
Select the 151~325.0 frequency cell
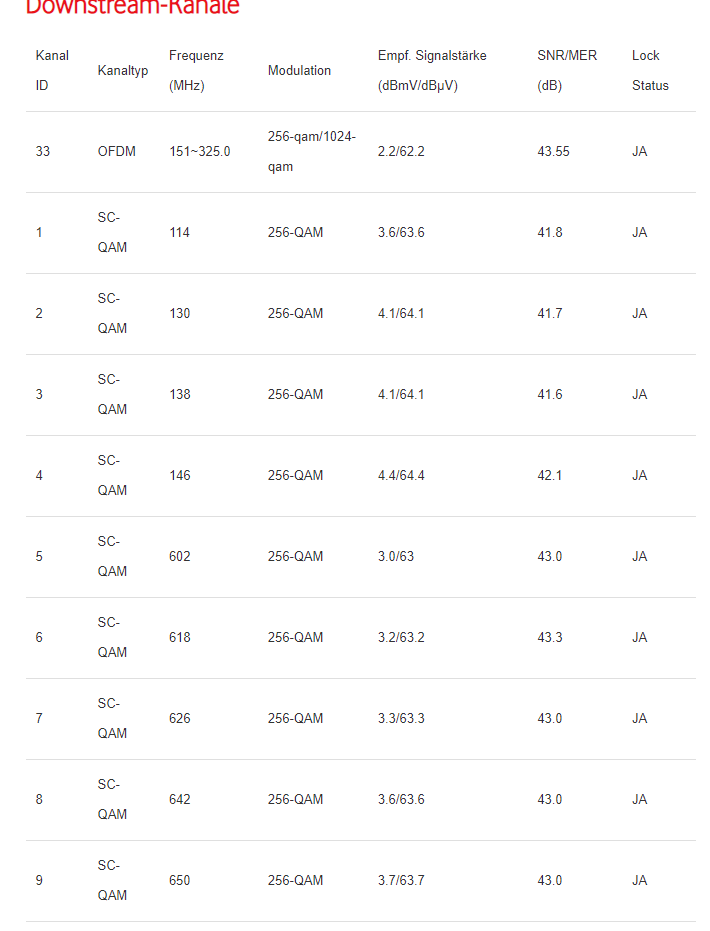[x=200, y=152]
